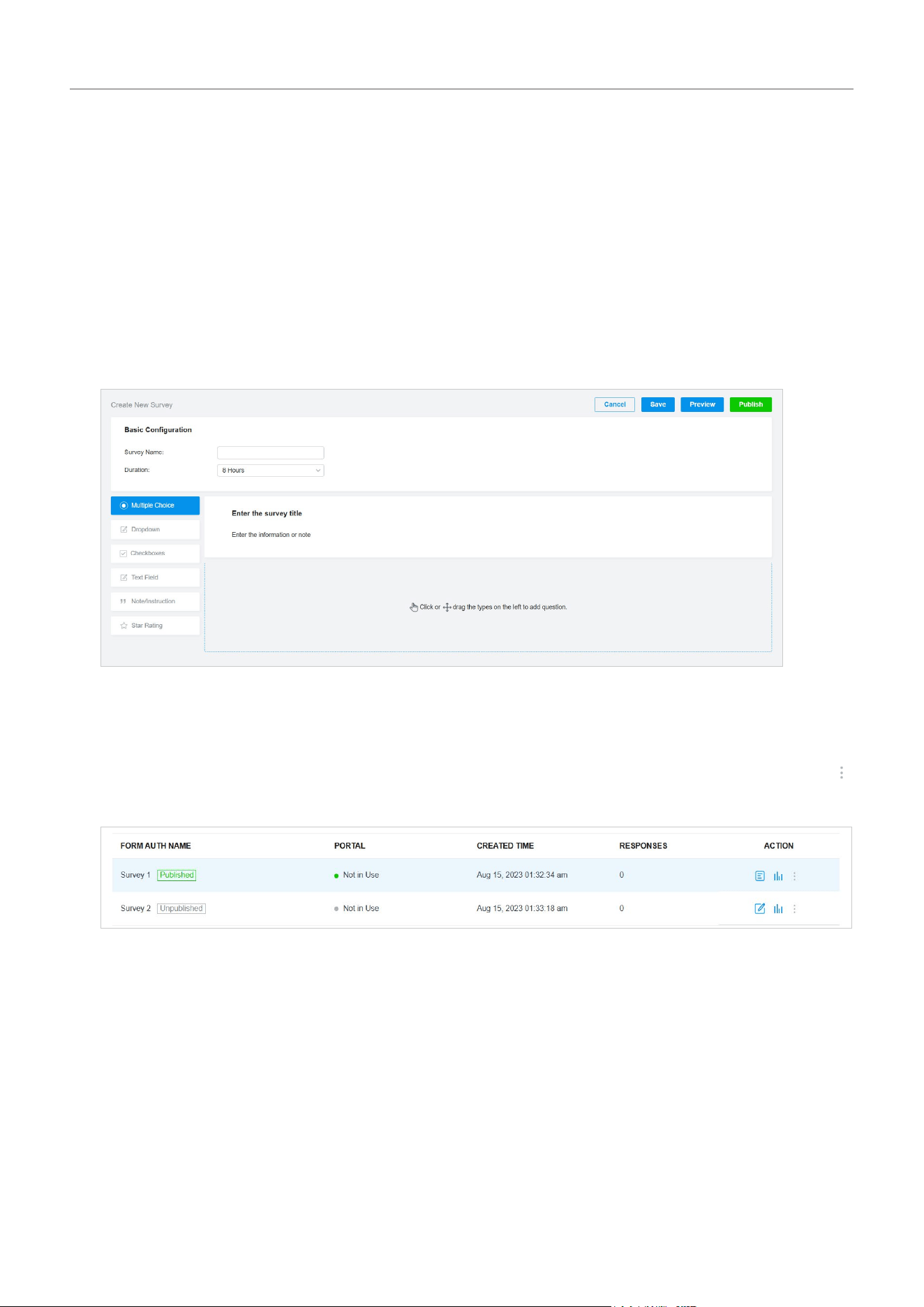Image resolution: width=924 pixels, height=1307 pixels.
Task: Select the 'Survey 2' name
Action: [x=135, y=908]
